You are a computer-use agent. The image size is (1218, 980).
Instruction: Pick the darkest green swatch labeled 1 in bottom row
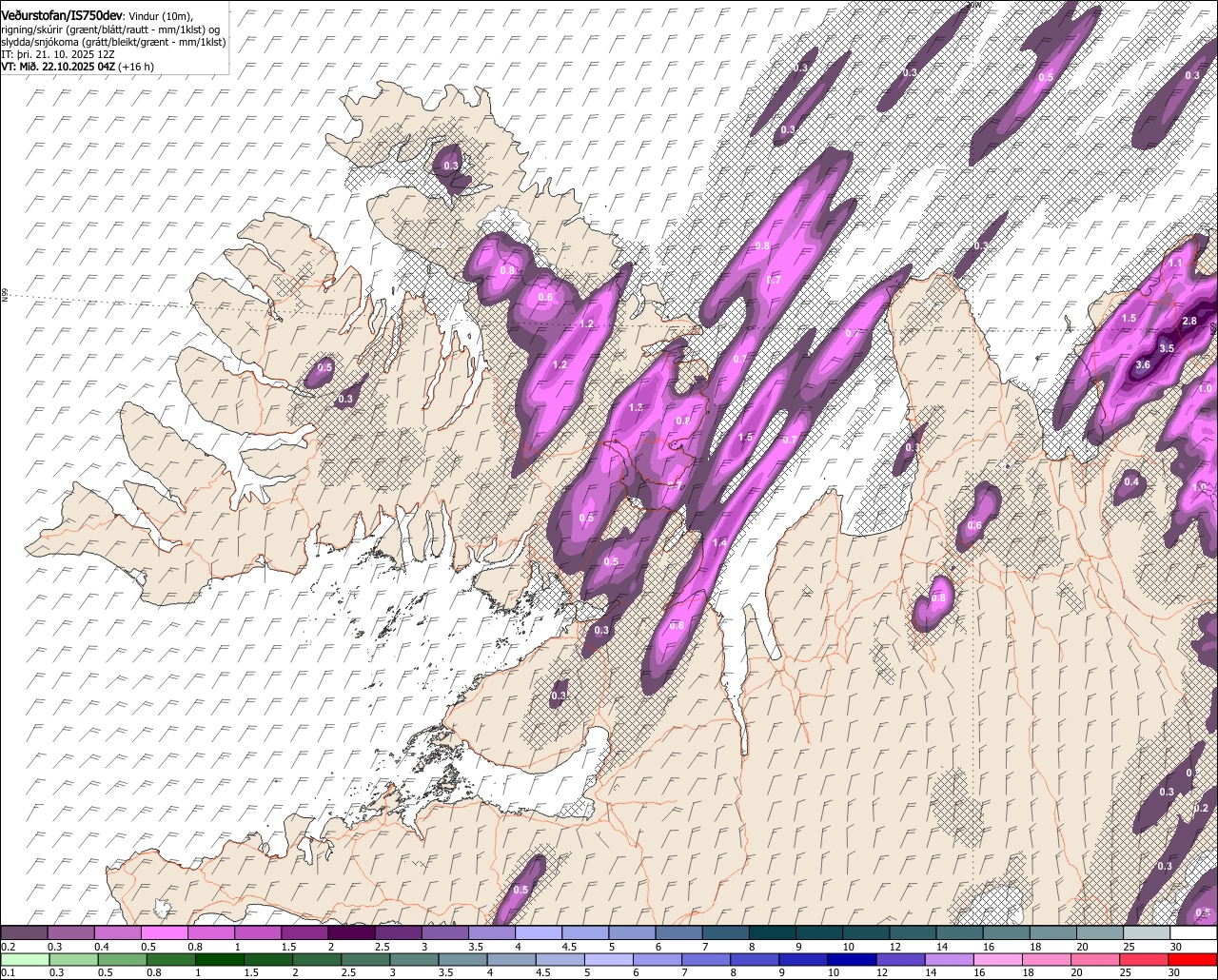(x=220, y=959)
